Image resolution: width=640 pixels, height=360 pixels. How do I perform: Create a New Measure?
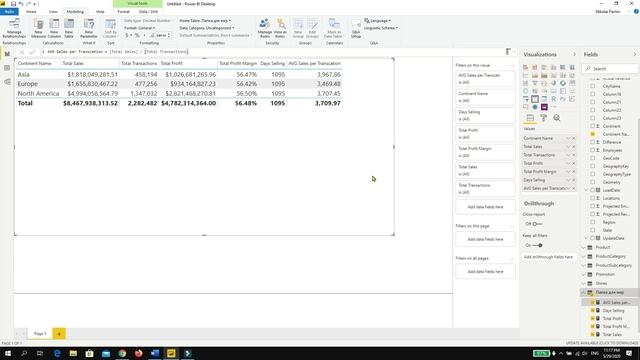(38, 28)
